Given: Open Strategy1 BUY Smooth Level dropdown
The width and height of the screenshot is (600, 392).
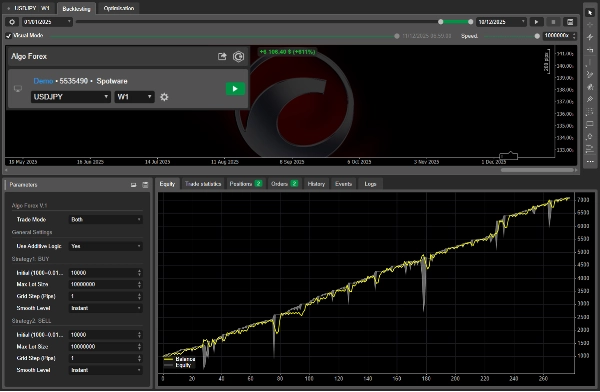Looking at the screenshot, I should coord(106,308).
